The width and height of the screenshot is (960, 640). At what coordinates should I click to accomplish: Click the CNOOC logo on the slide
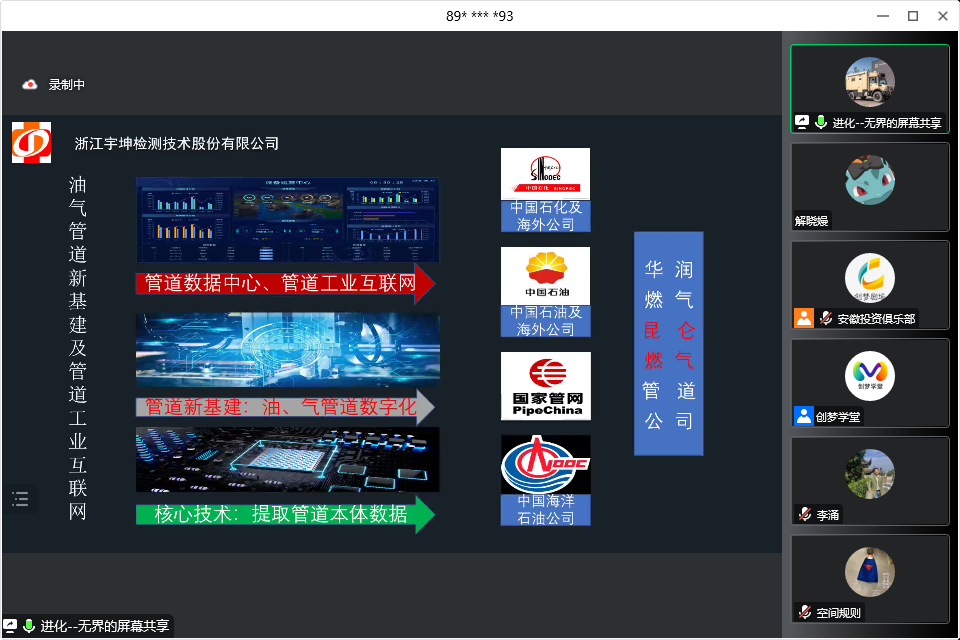click(x=546, y=464)
